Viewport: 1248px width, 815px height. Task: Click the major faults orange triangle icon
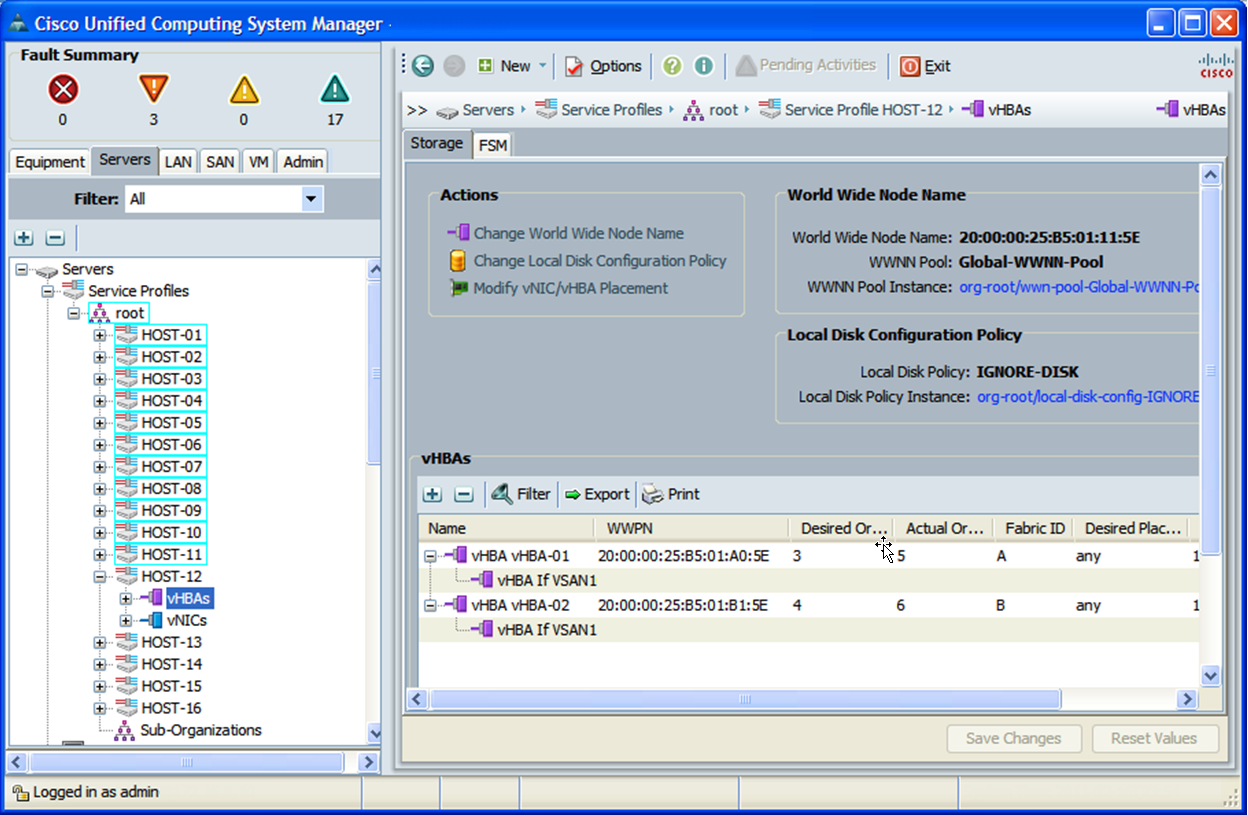[153, 90]
